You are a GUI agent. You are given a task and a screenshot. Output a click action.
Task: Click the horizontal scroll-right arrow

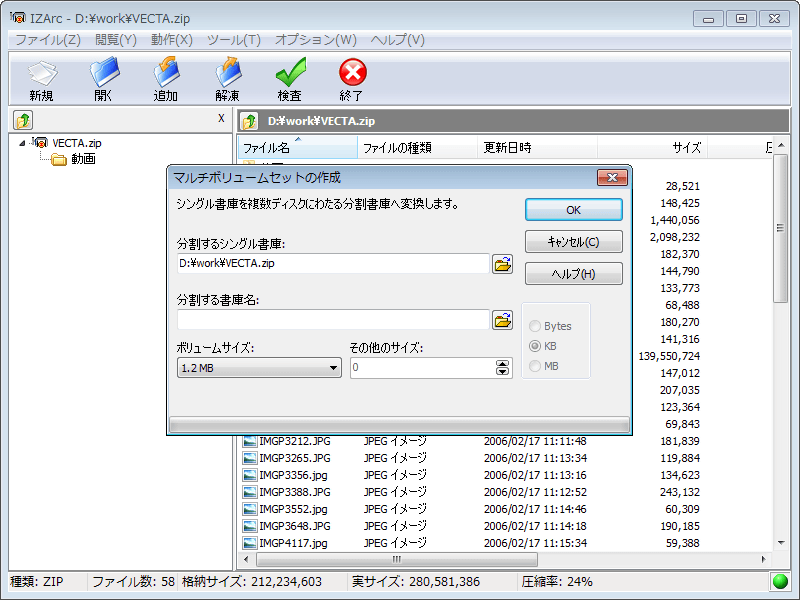[x=764, y=559]
